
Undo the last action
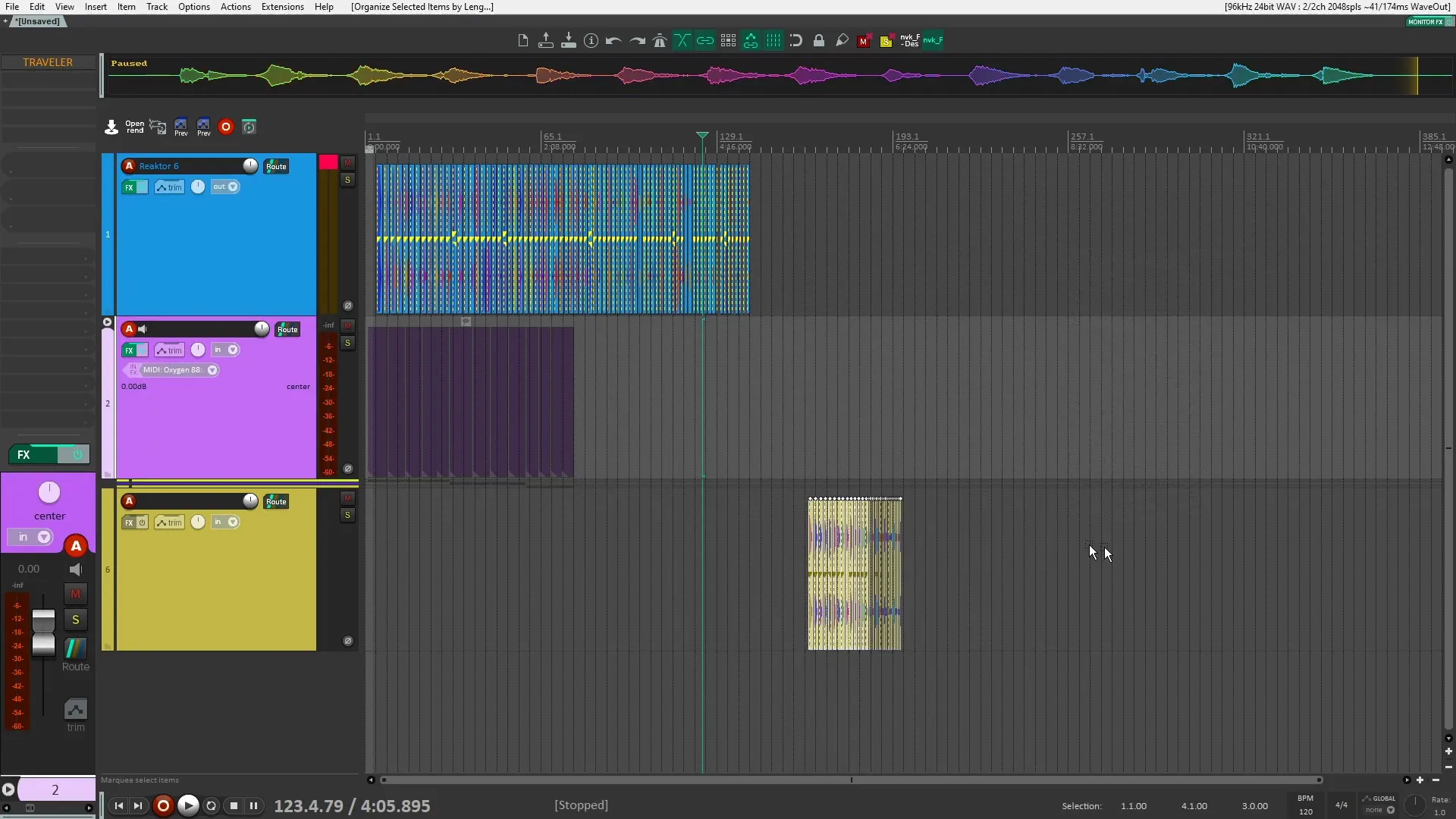point(613,41)
